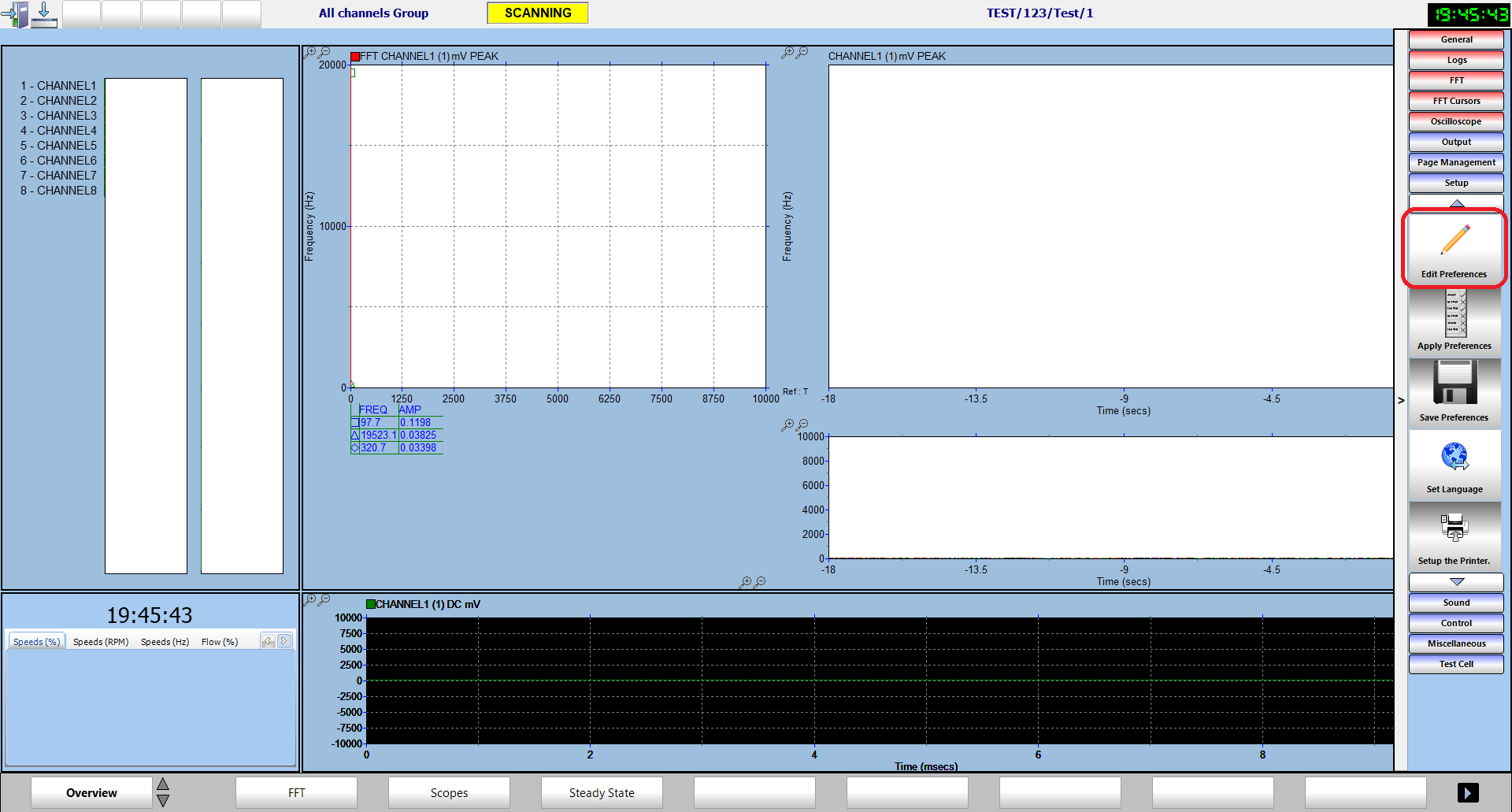Click the yellow SCANNING status button
1512x812 pixels.
point(538,13)
